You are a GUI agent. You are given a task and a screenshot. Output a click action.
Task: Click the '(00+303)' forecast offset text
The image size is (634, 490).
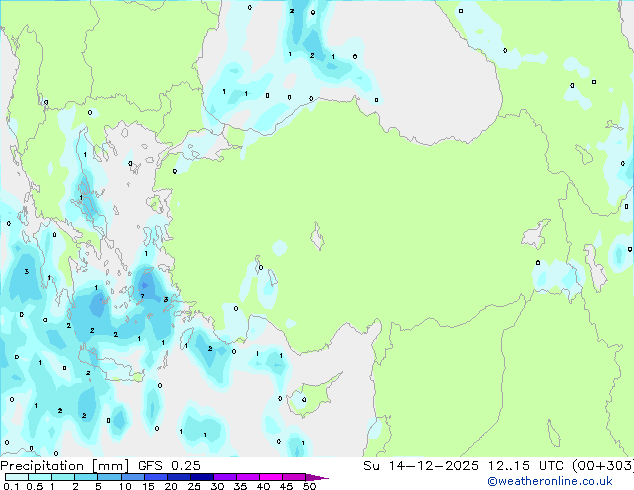click(x=602, y=466)
